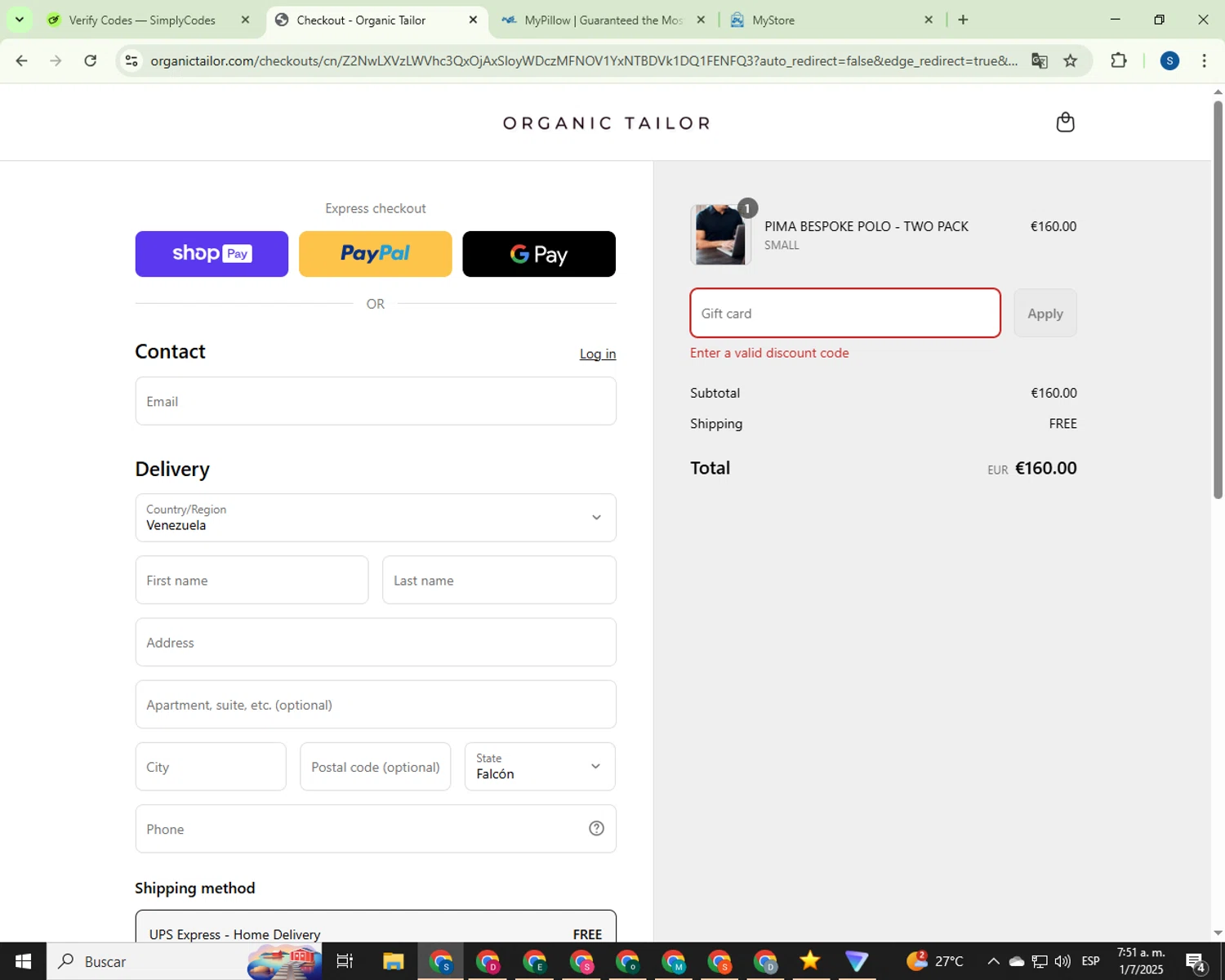Open the shopping cart bag icon
Screen dimensions: 1225x980
(1065, 122)
